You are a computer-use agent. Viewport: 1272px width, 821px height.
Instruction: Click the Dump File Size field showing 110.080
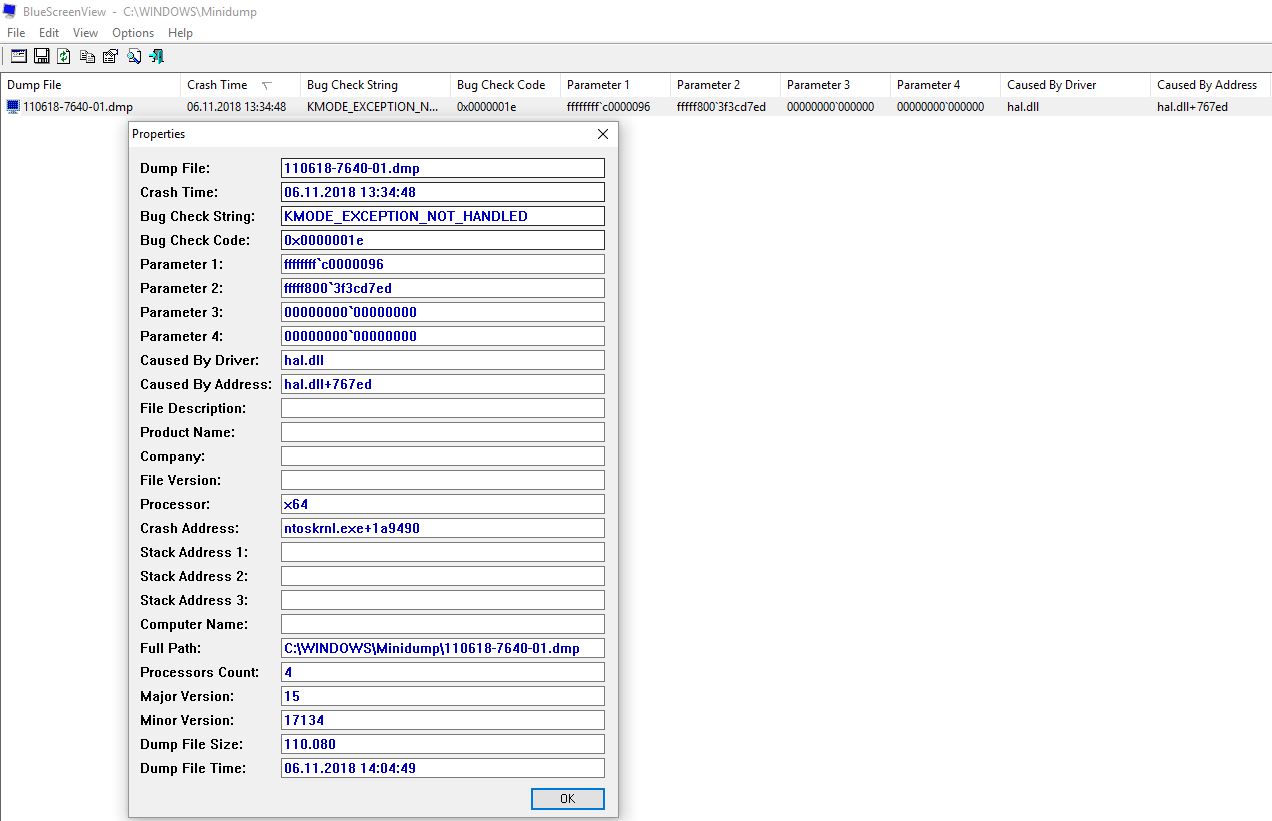click(x=443, y=744)
